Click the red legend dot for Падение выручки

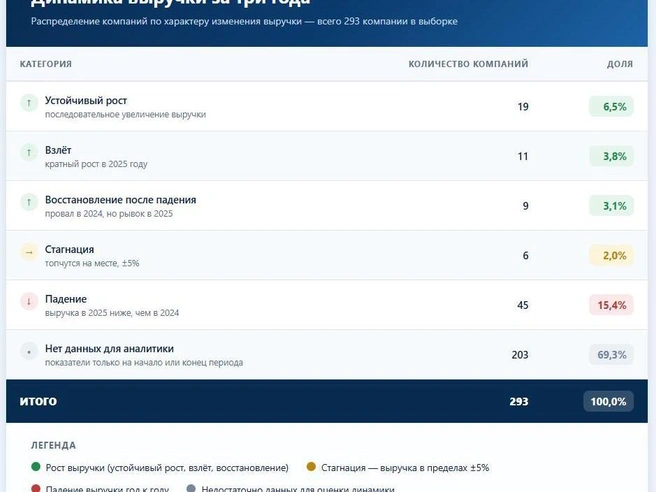pos(36,488)
